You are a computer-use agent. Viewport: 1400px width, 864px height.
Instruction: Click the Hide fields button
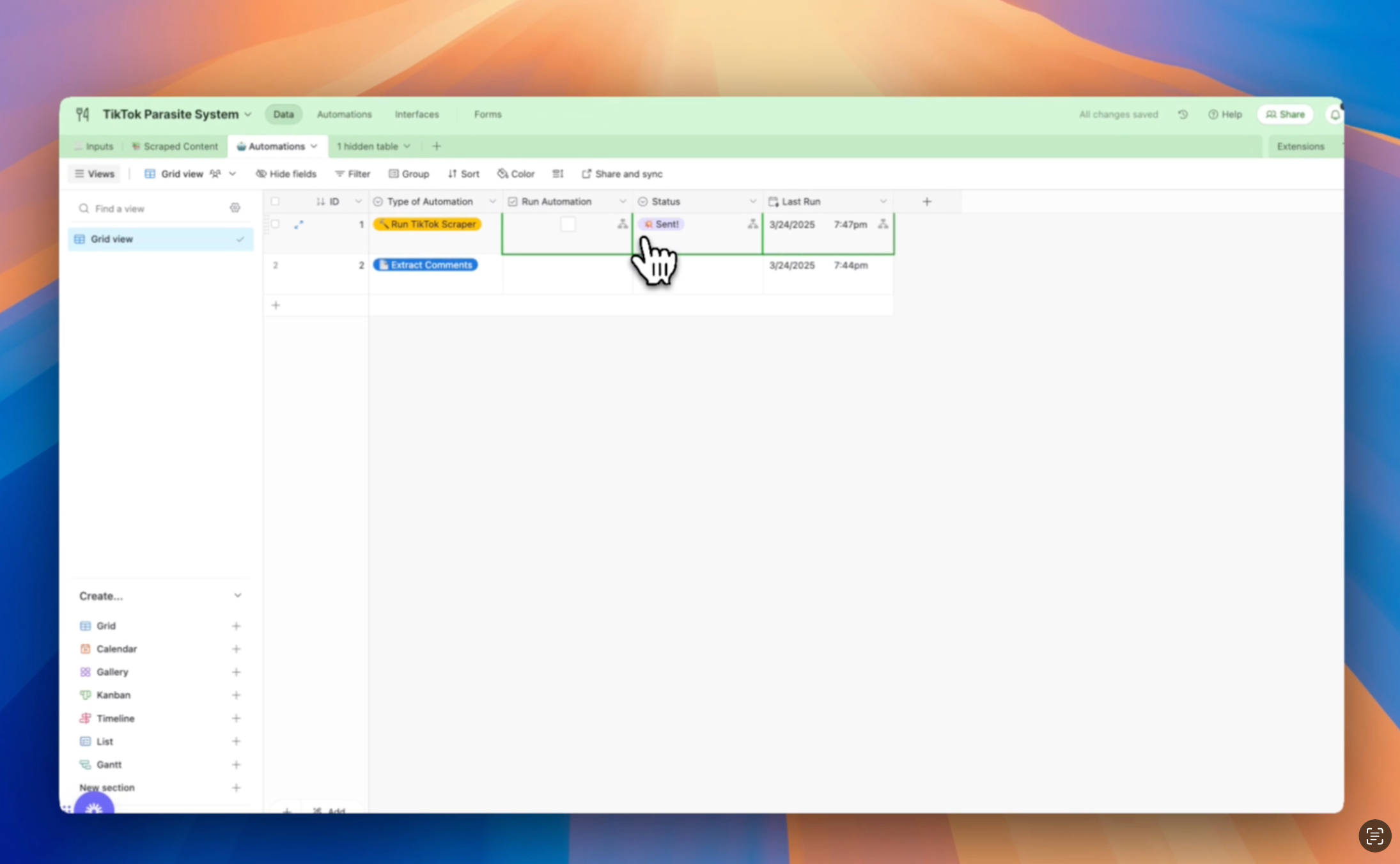(x=286, y=174)
